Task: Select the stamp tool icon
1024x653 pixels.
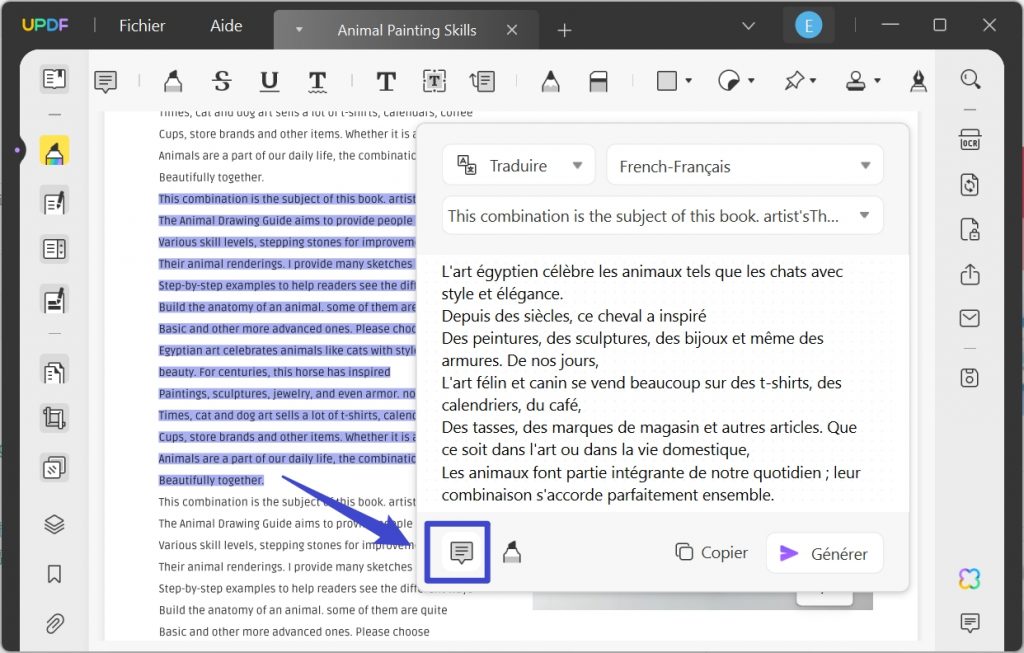Action: click(x=856, y=81)
